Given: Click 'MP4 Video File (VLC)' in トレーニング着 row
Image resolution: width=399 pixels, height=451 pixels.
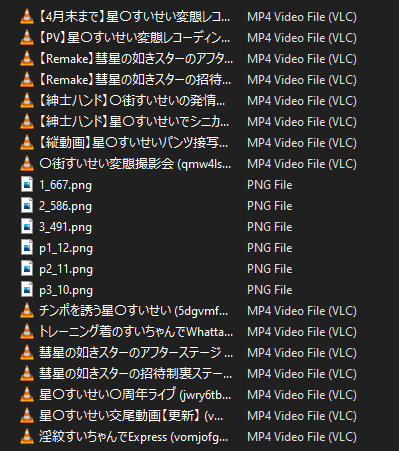Looking at the screenshot, I should [302, 332].
